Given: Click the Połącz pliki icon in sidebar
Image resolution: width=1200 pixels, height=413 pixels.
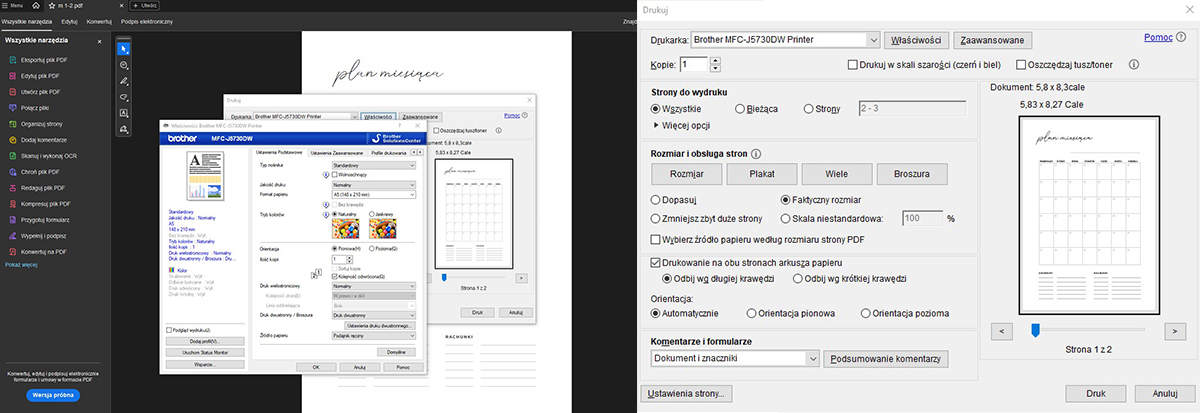Looking at the screenshot, I should click(12, 108).
